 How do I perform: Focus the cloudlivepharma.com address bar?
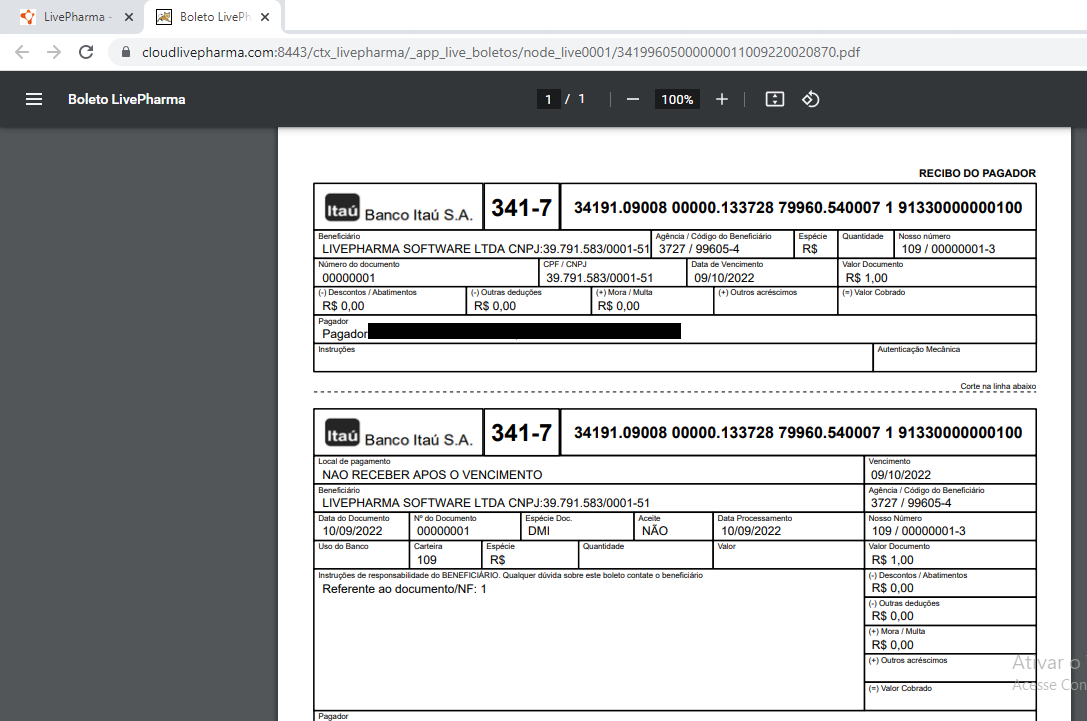point(500,52)
